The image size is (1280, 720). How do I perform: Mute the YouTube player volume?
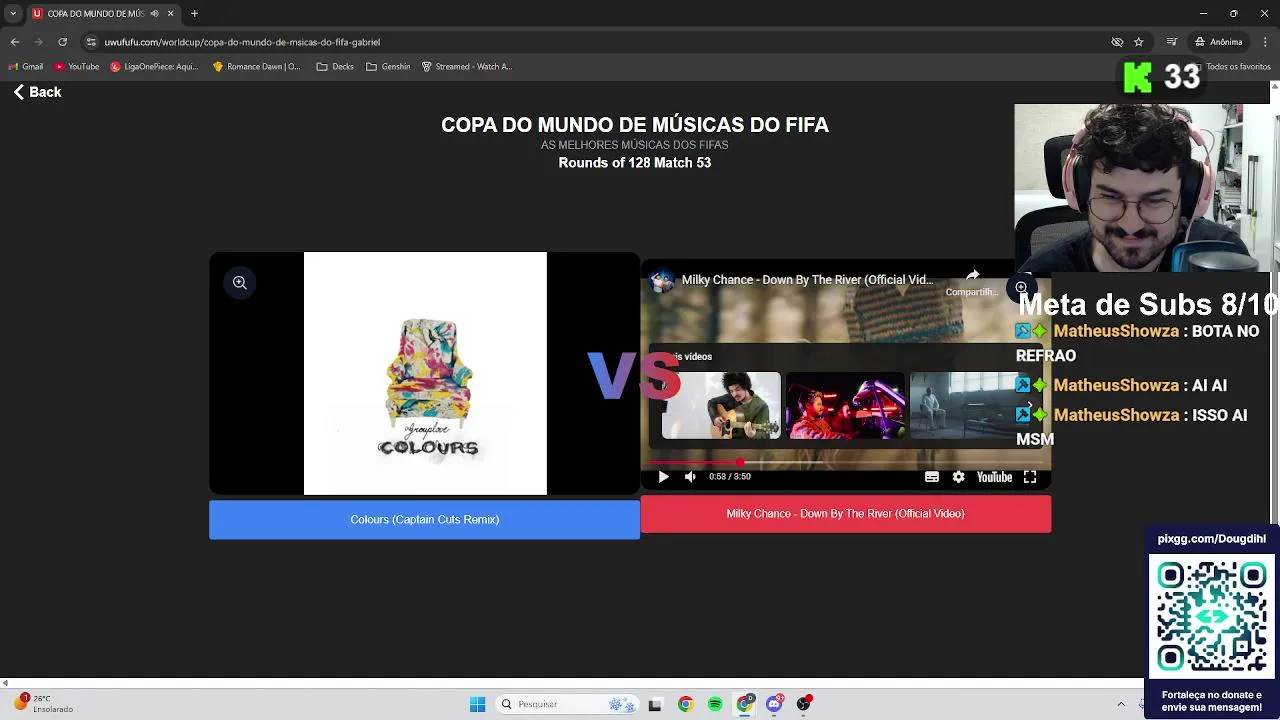pyautogui.click(x=690, y=477)
